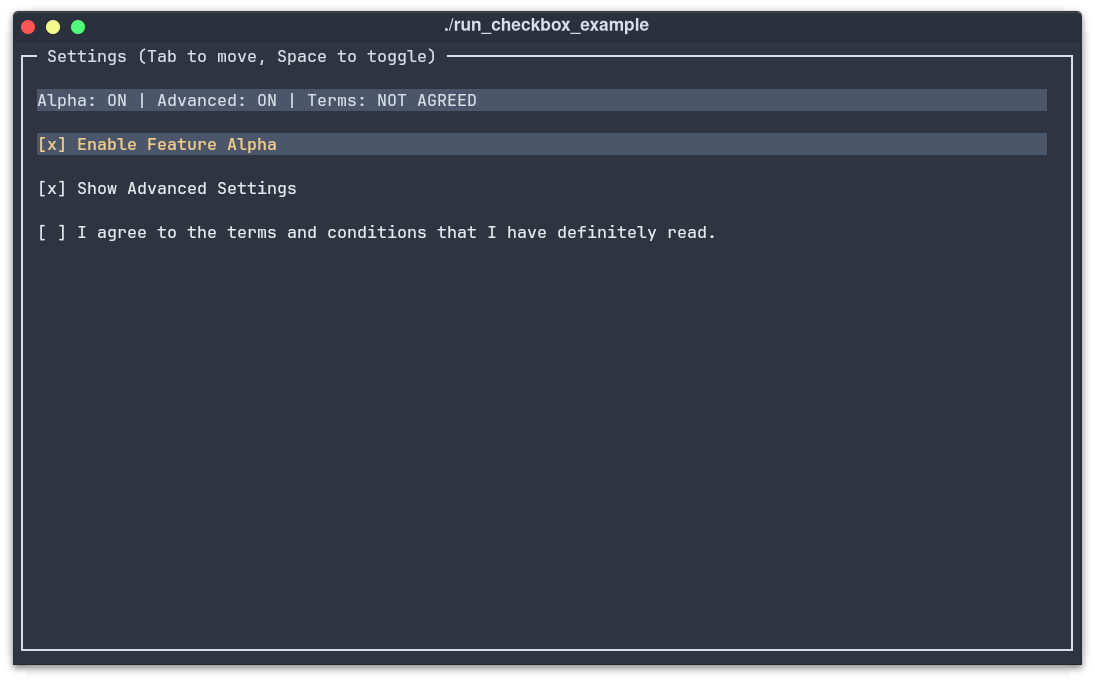Select the Show Advanced Settings label

point(186,189)
